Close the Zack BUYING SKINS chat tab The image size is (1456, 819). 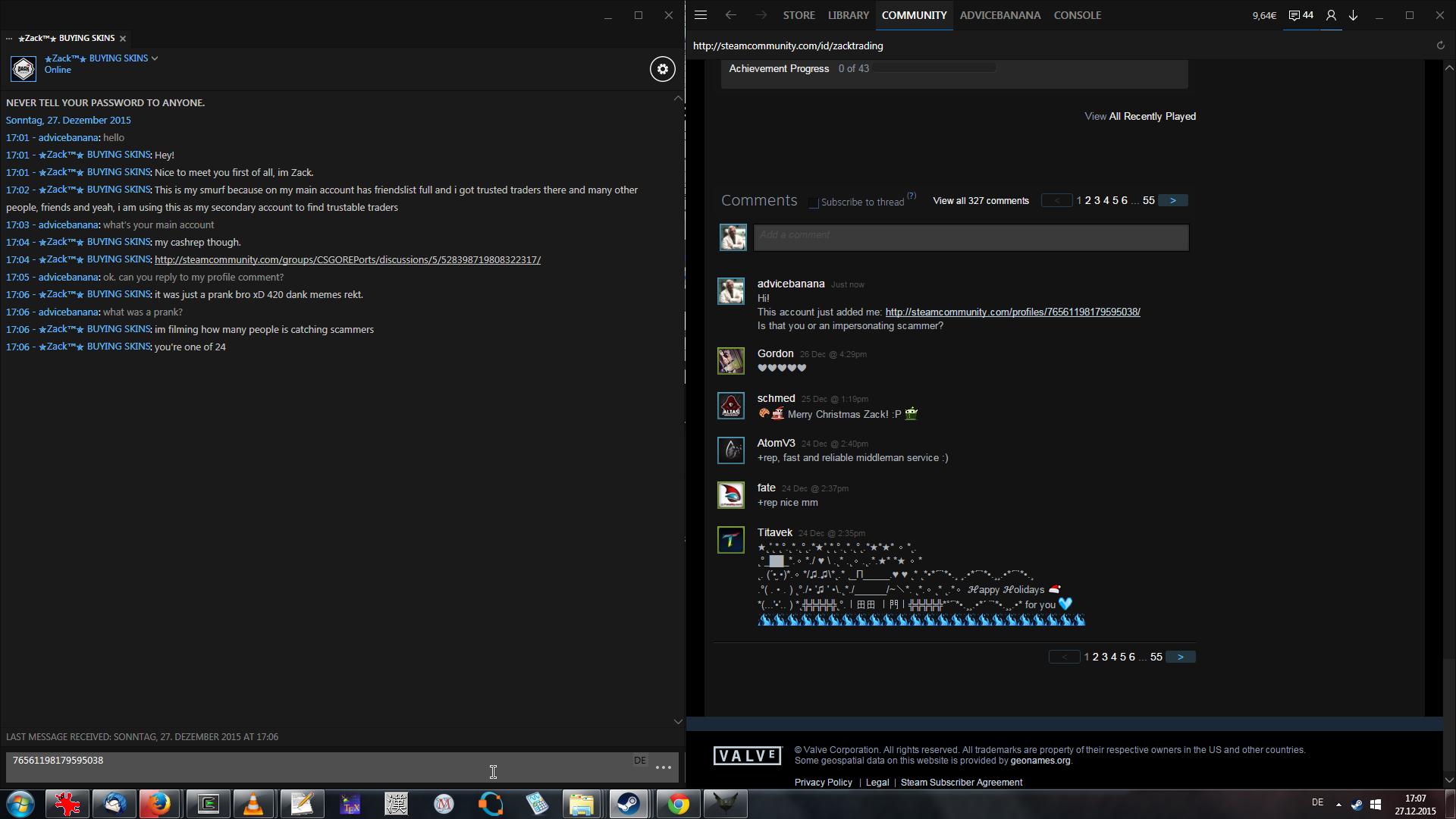click(123, 39)
